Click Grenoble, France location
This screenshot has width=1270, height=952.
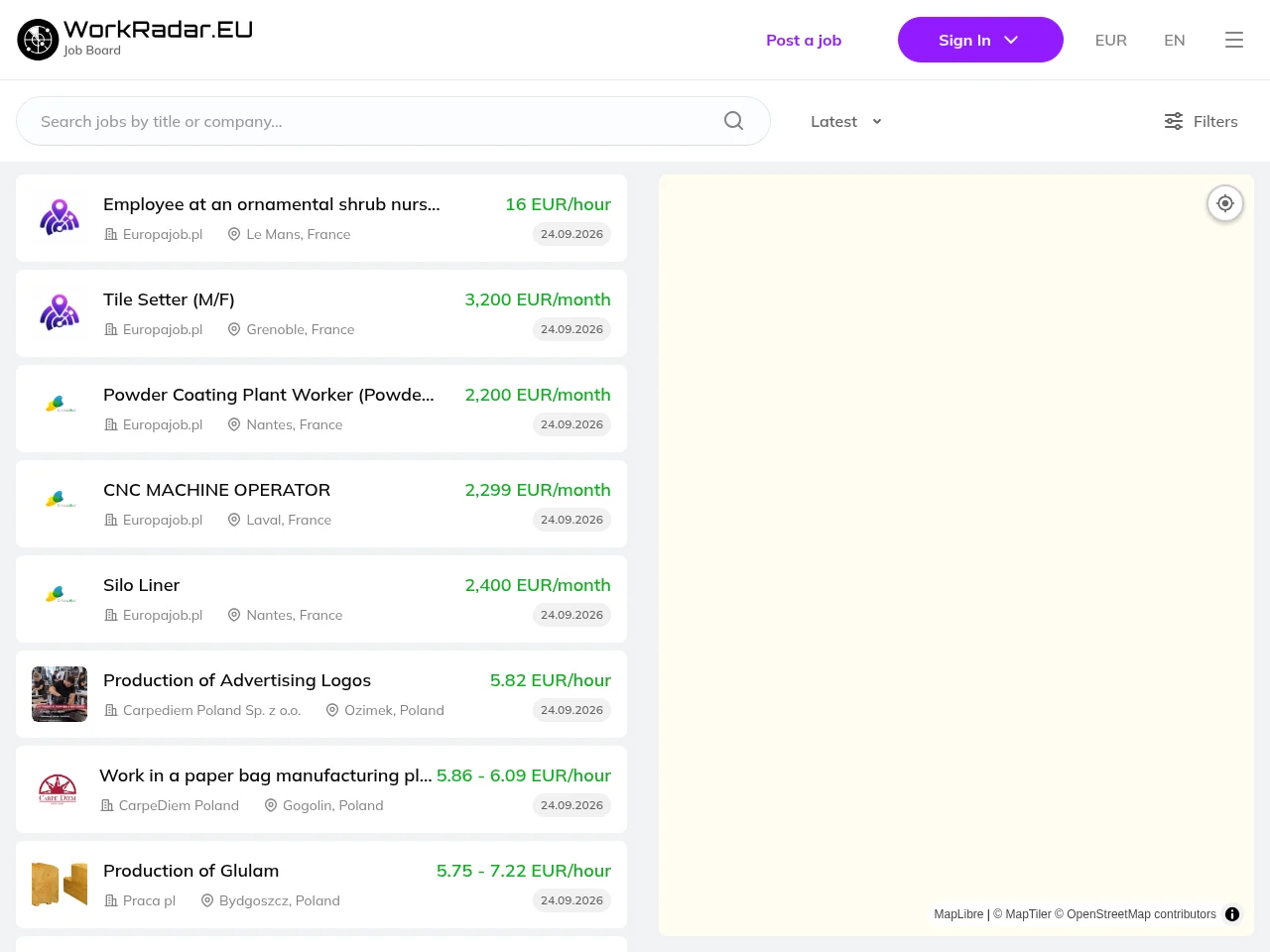[300, 329]
